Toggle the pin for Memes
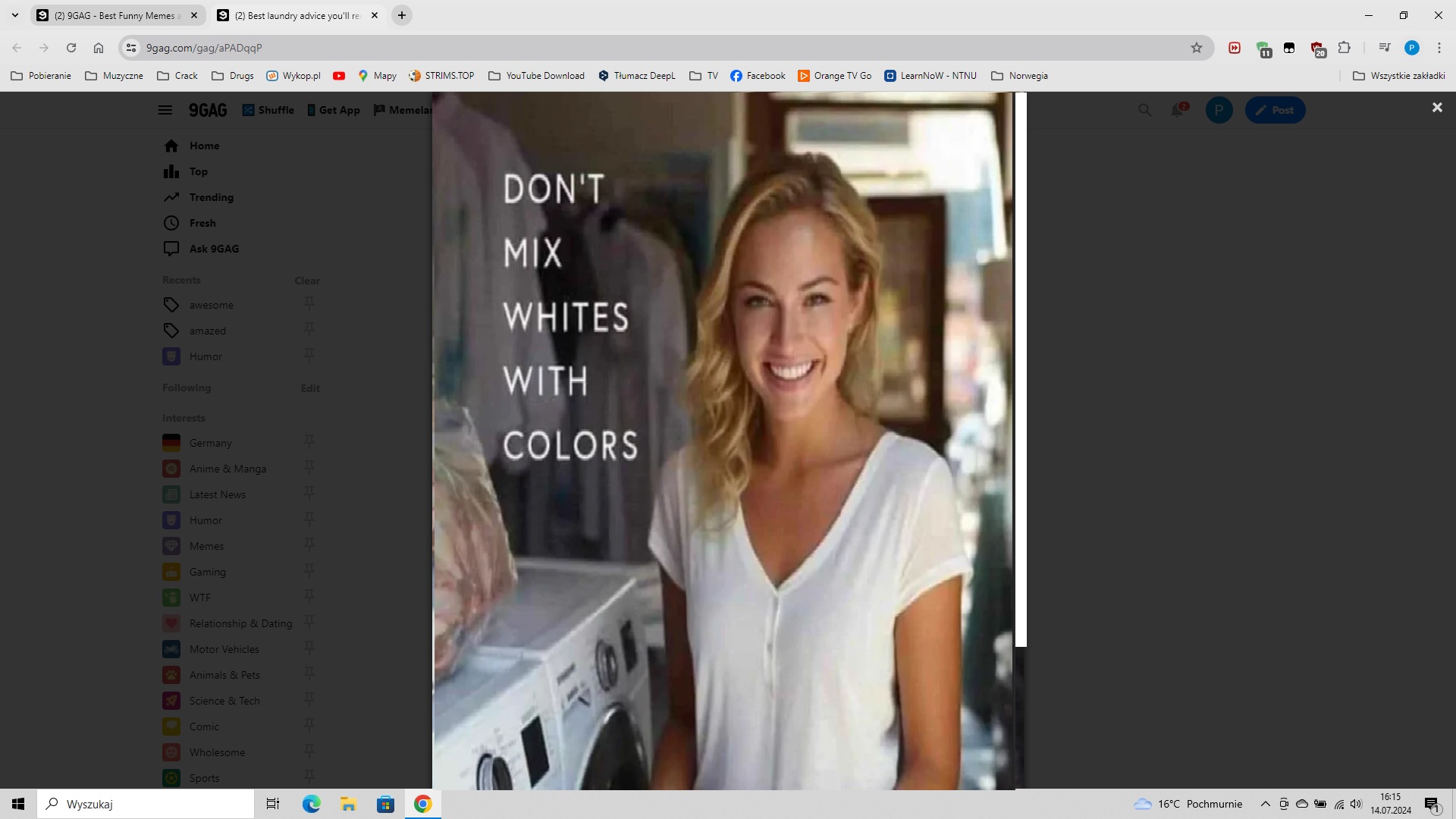Screen dimensions: 1456x819 coord(309,545)
